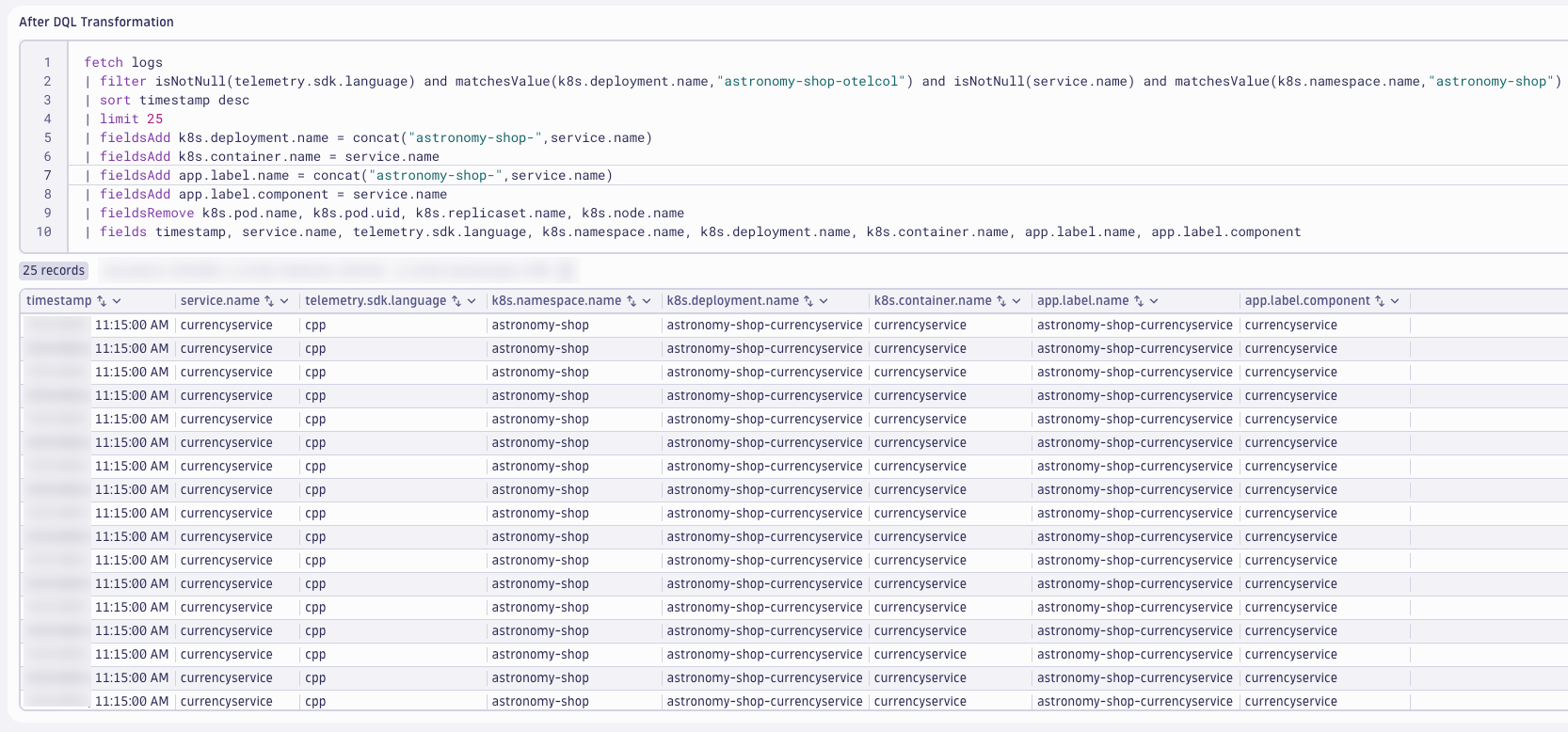Screen dimensions: 1568x732
Task: Click sort icon beside k8s.deployment.name
Action: (808, 301)
